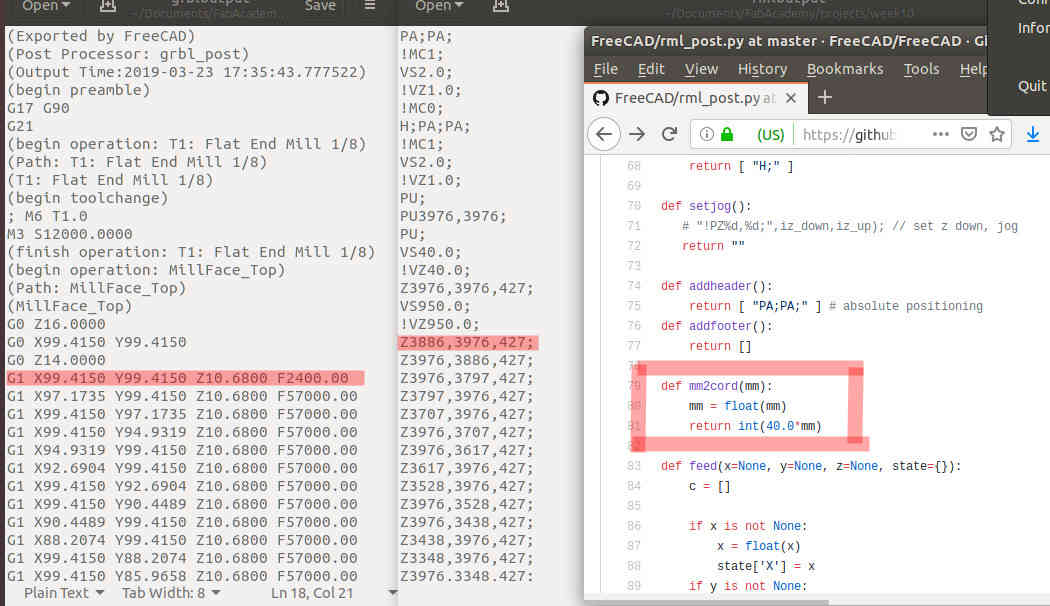Click the site information icon in address bar
Image resolution: width=1050 pixels, height=606 pixels.
[x=706, y=135]
